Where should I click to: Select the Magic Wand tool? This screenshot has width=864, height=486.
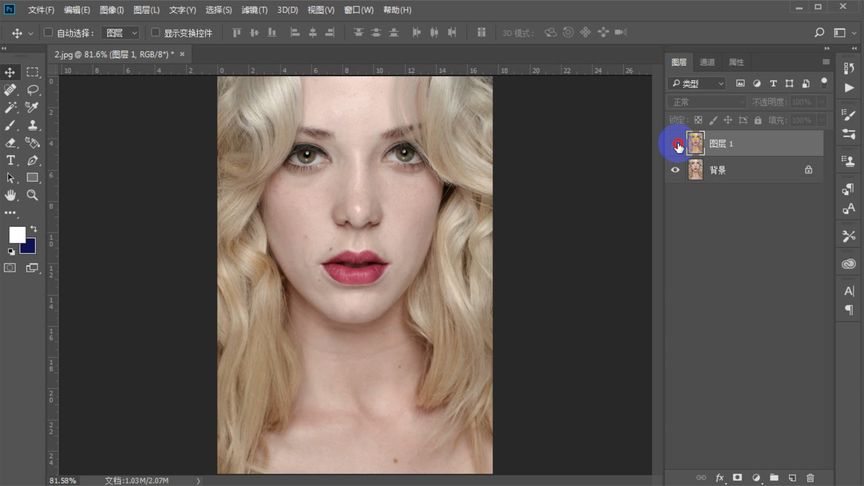pyautogui.click(x=11, y=107)
